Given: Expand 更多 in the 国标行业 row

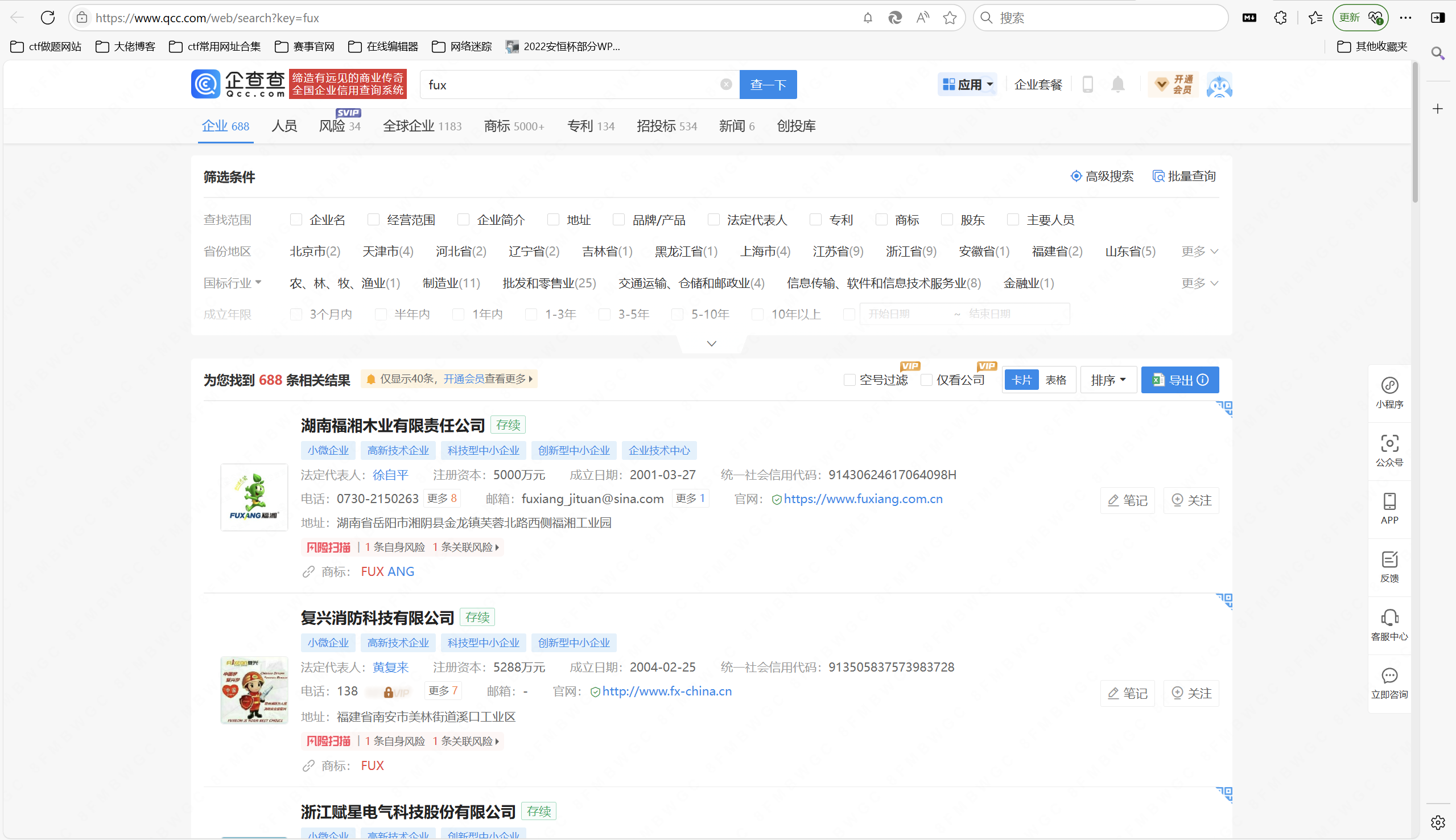Looking at the screenshot, I should pyautogui.click(x=1199, y=283).
